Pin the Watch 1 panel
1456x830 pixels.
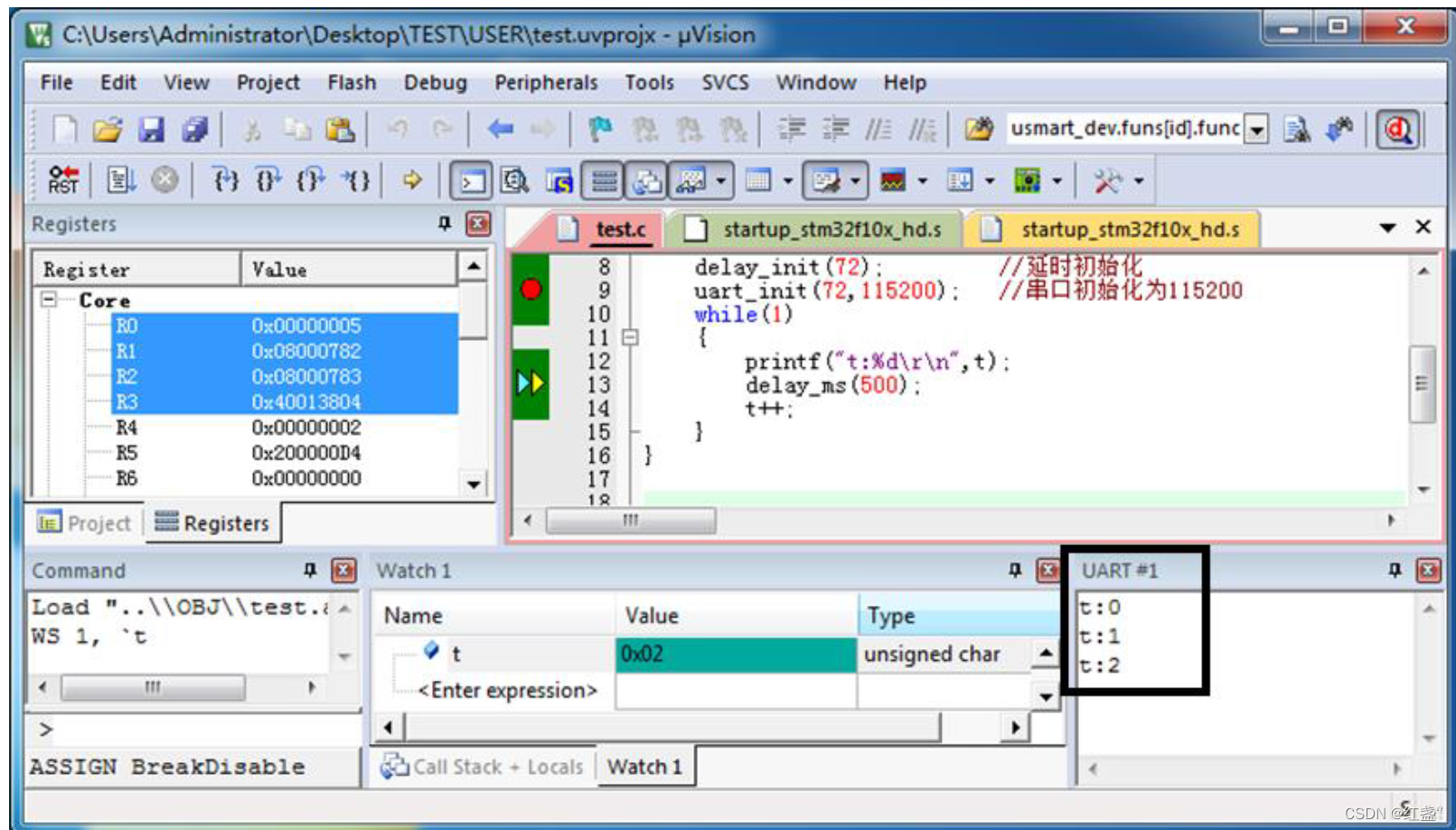click(x=1014, y=571)
